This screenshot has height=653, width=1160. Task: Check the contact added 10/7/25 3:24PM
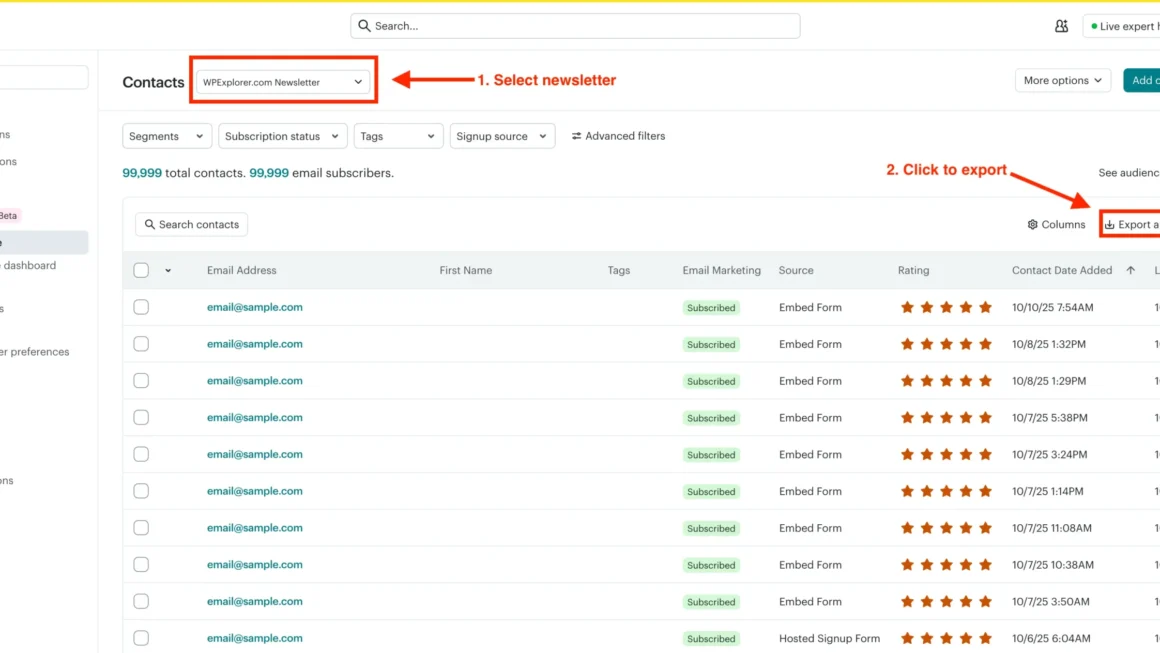(x=141, y=454)
